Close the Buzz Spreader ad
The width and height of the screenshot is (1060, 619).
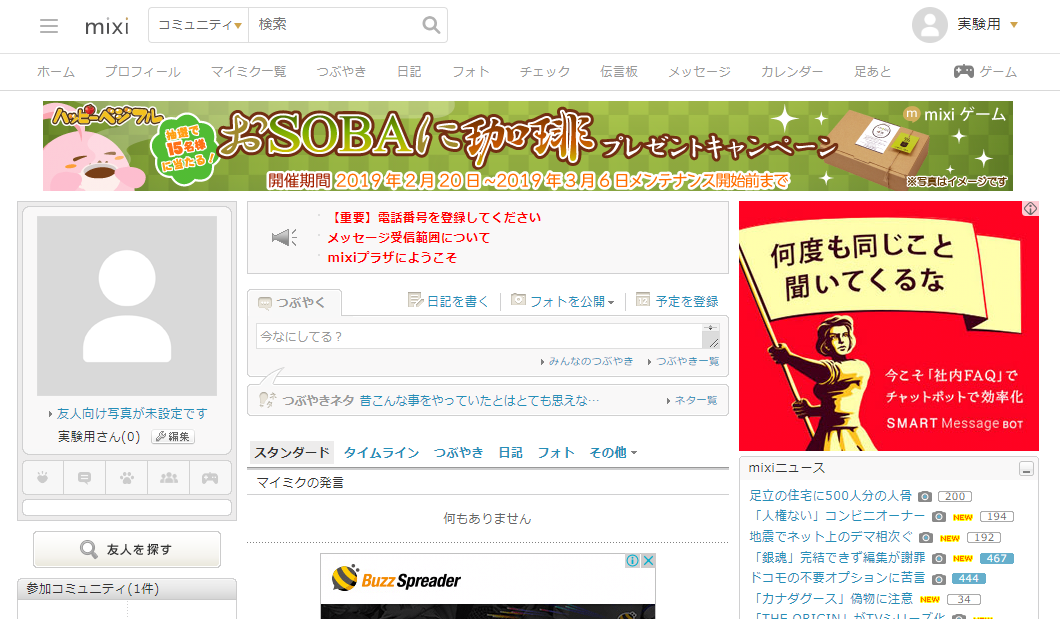point(648,560)
